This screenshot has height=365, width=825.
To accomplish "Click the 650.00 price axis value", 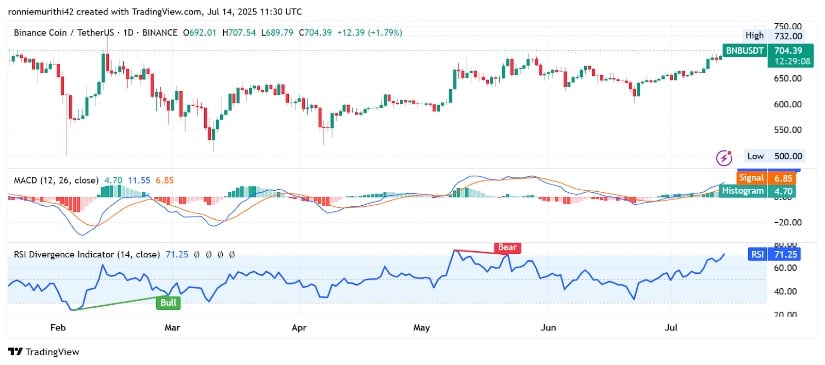I will 788,78.
